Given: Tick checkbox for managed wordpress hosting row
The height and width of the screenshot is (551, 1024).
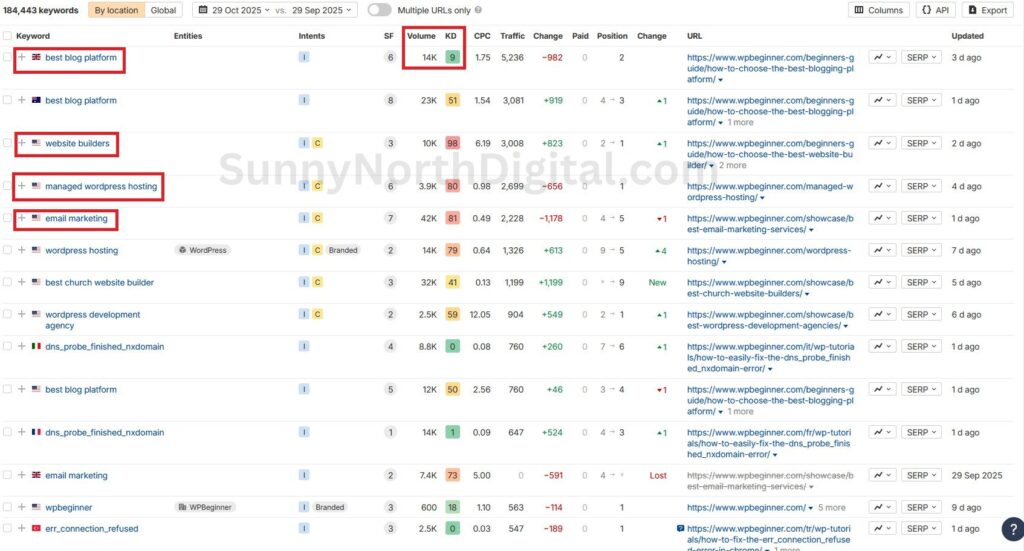Looking at the screenshot, I should [x=7, y=186].
